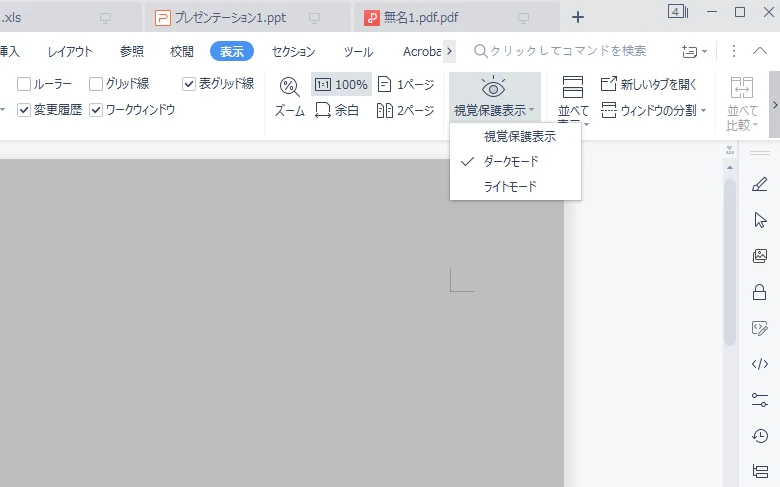Enable the グリッド線 gridlines checkbox
The height and width of the screenshot is (487, 780).
pyautogui.click(x=96, y=84)
